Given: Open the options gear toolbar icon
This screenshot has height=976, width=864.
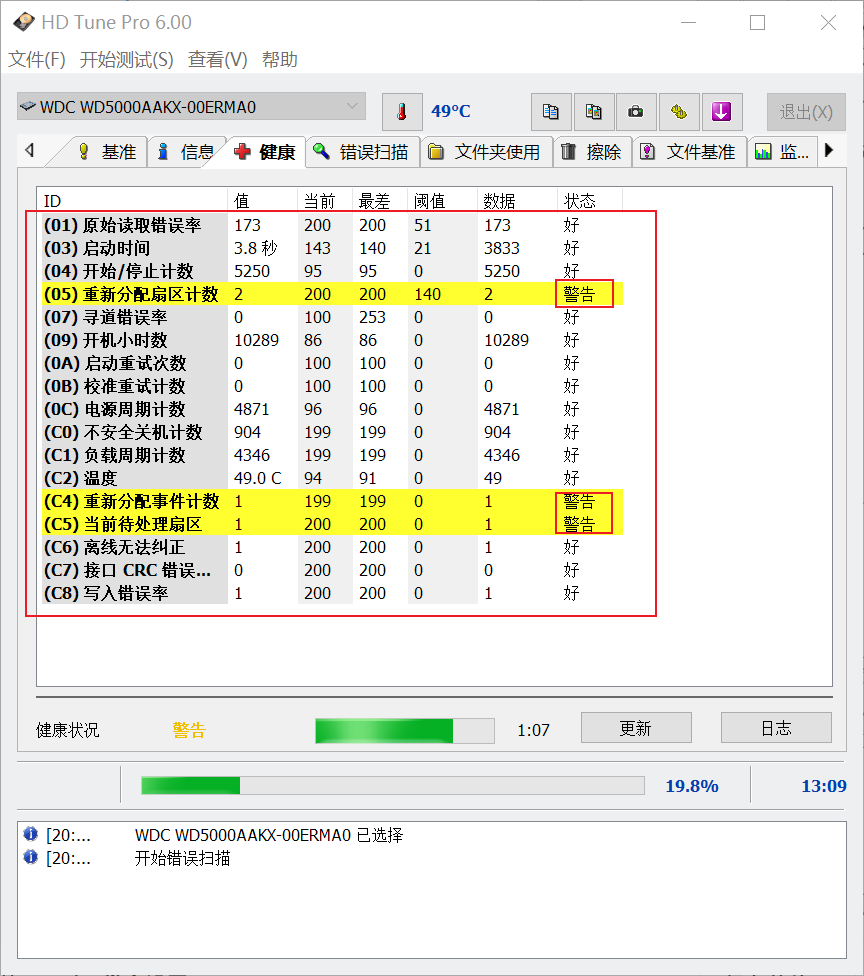Looking at the screenshot, I should 679,112.
